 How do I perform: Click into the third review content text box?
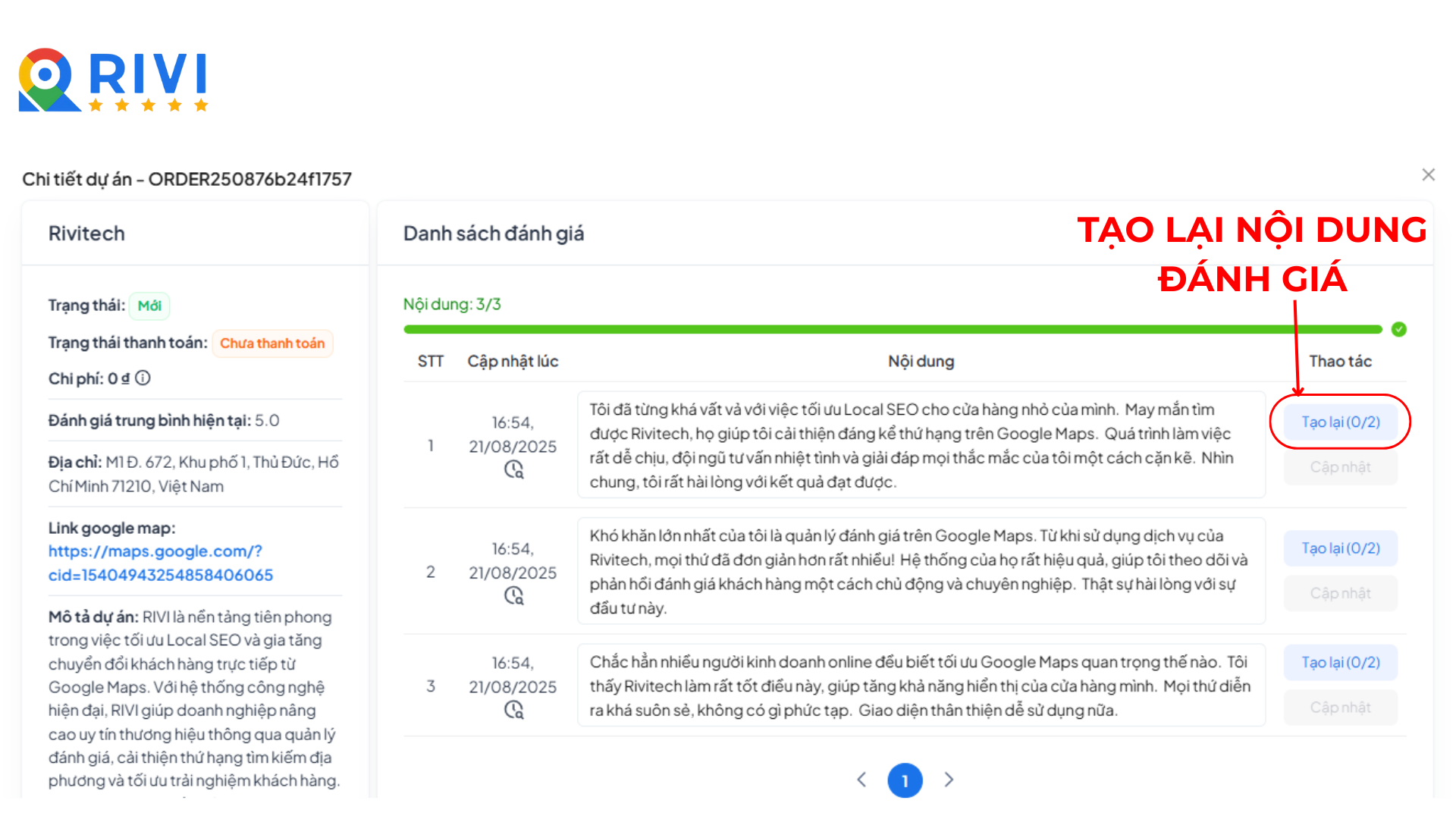tap(921, 686)
